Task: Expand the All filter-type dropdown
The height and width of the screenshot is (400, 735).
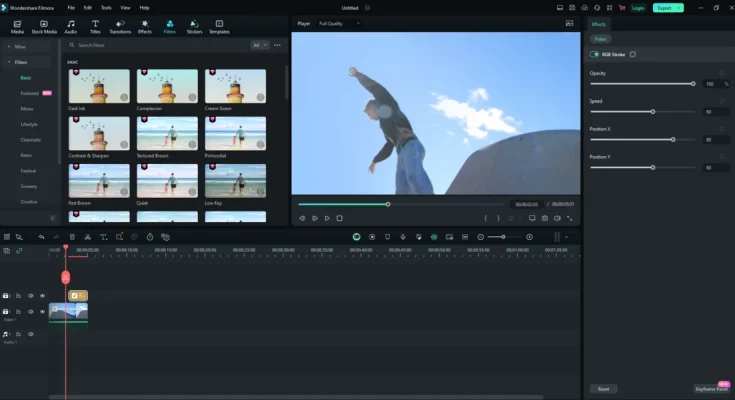Action: tap(258, 45)
